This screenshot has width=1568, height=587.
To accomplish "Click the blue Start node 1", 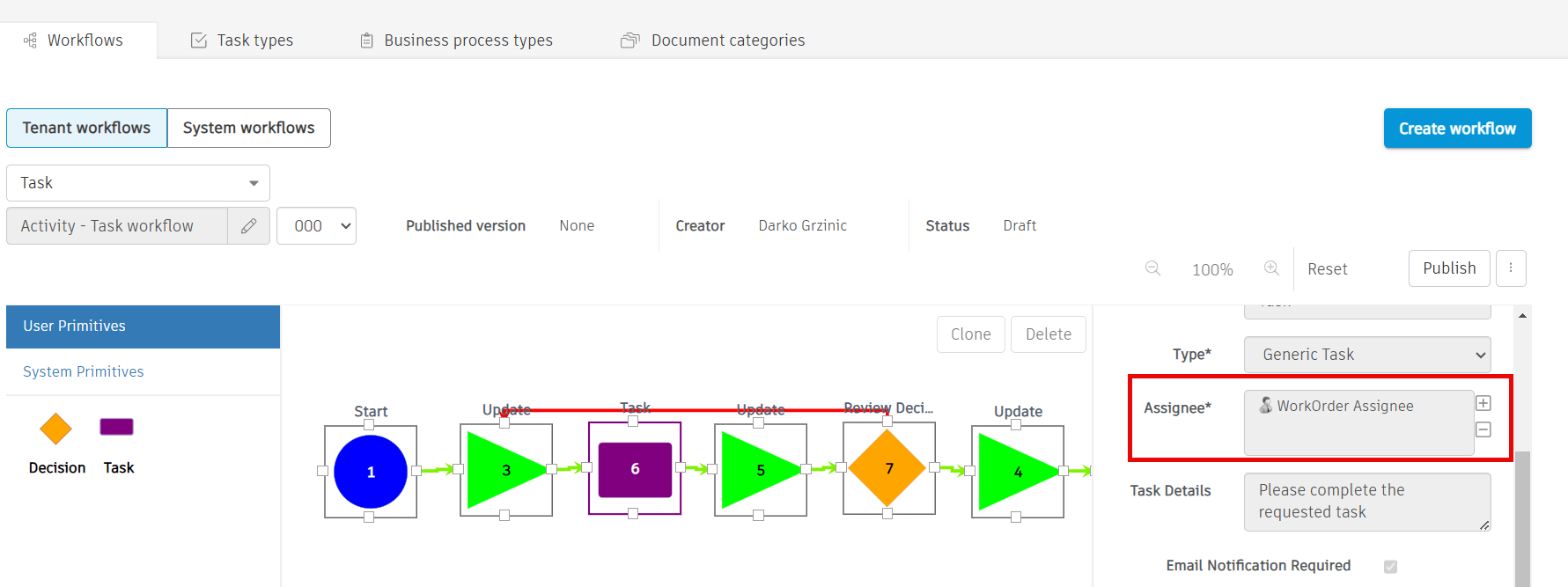I will (371, 472).
